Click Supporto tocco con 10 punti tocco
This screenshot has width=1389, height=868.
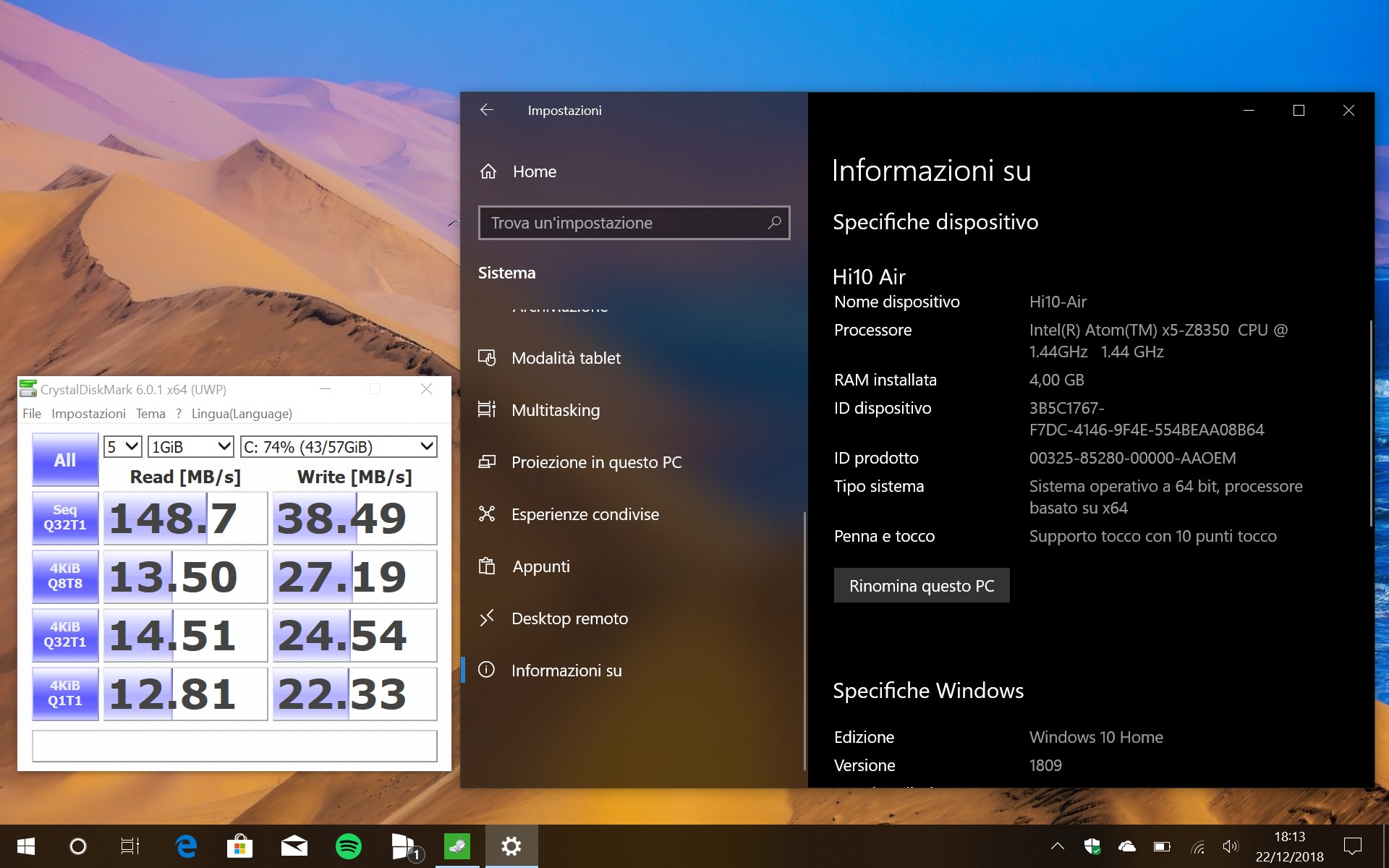tap(1152, 536)
